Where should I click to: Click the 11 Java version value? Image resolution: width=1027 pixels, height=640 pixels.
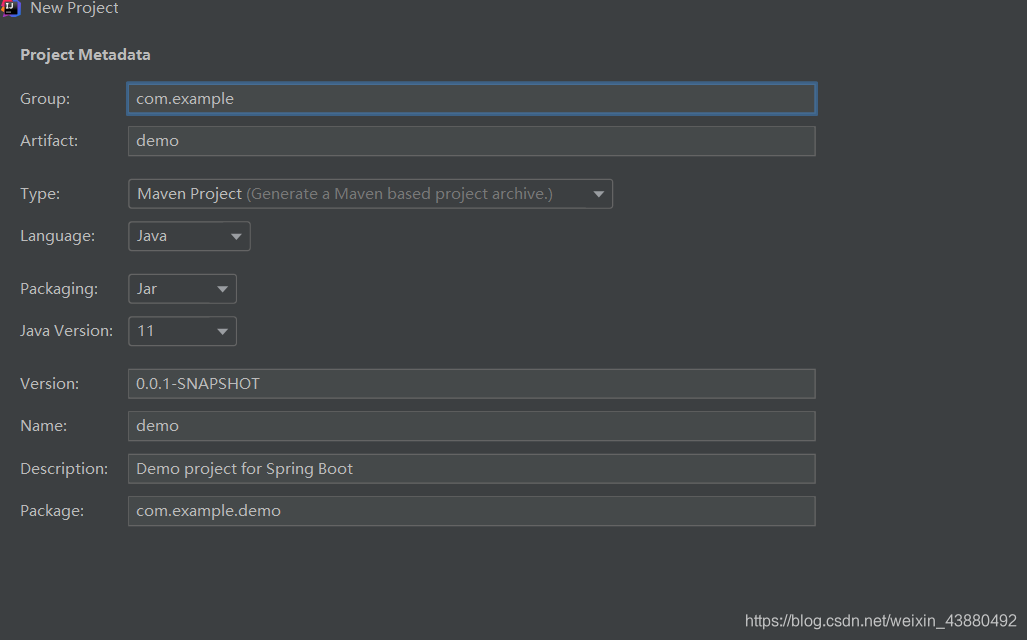(144, 330)
